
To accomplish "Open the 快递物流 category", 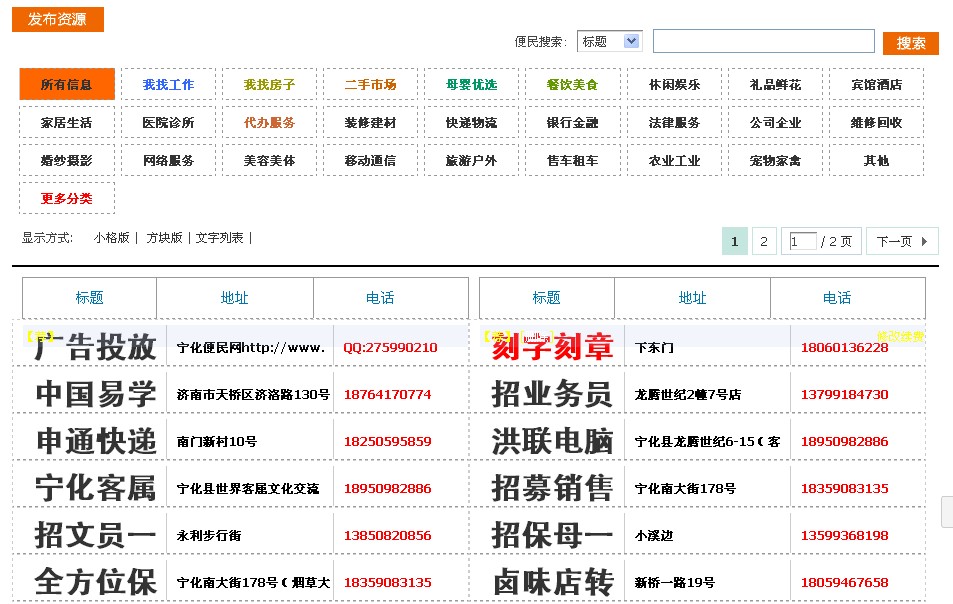I will tap(471, 122).
